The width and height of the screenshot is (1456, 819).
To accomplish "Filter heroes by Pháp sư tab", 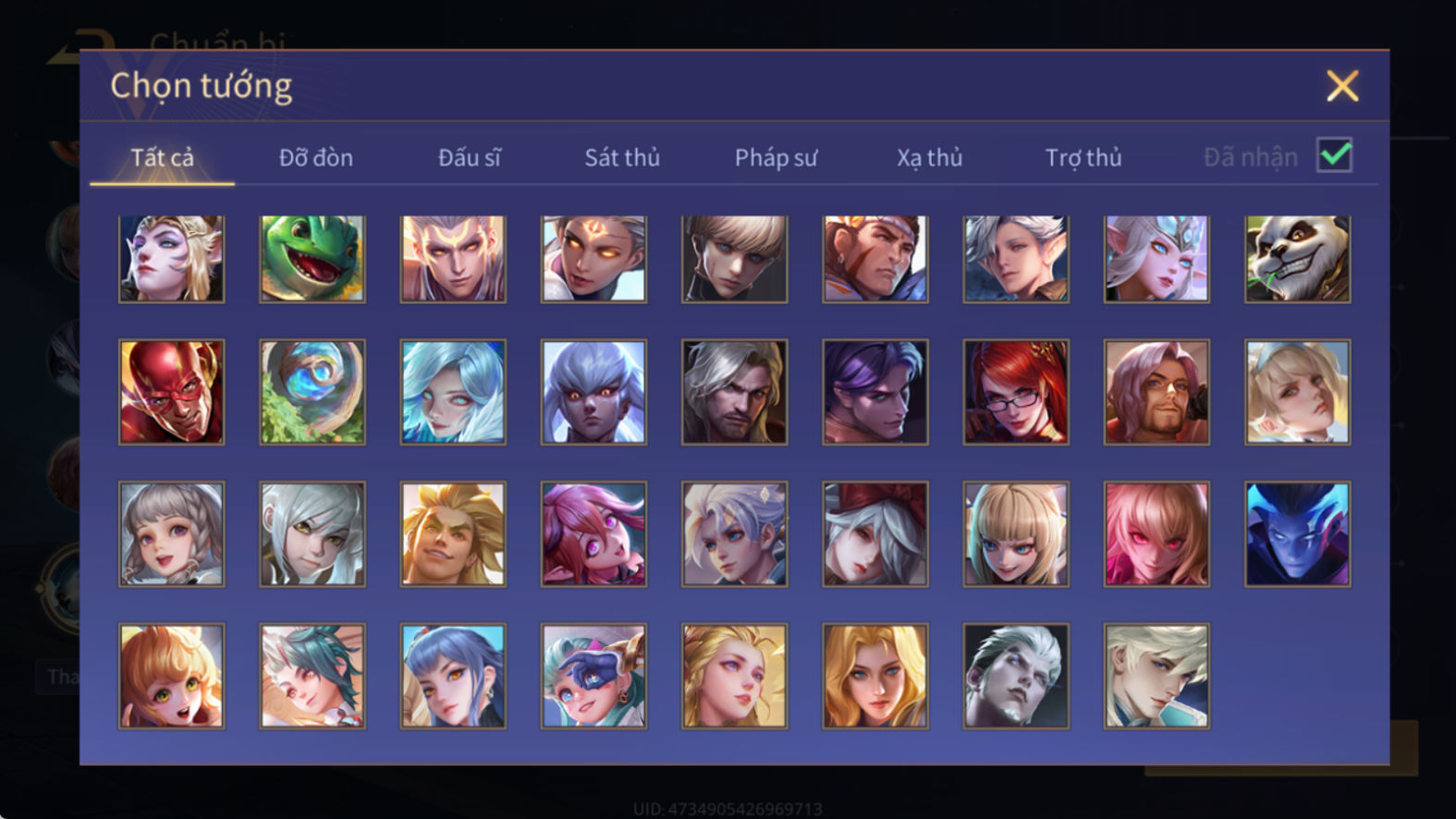I will (776, 158).
